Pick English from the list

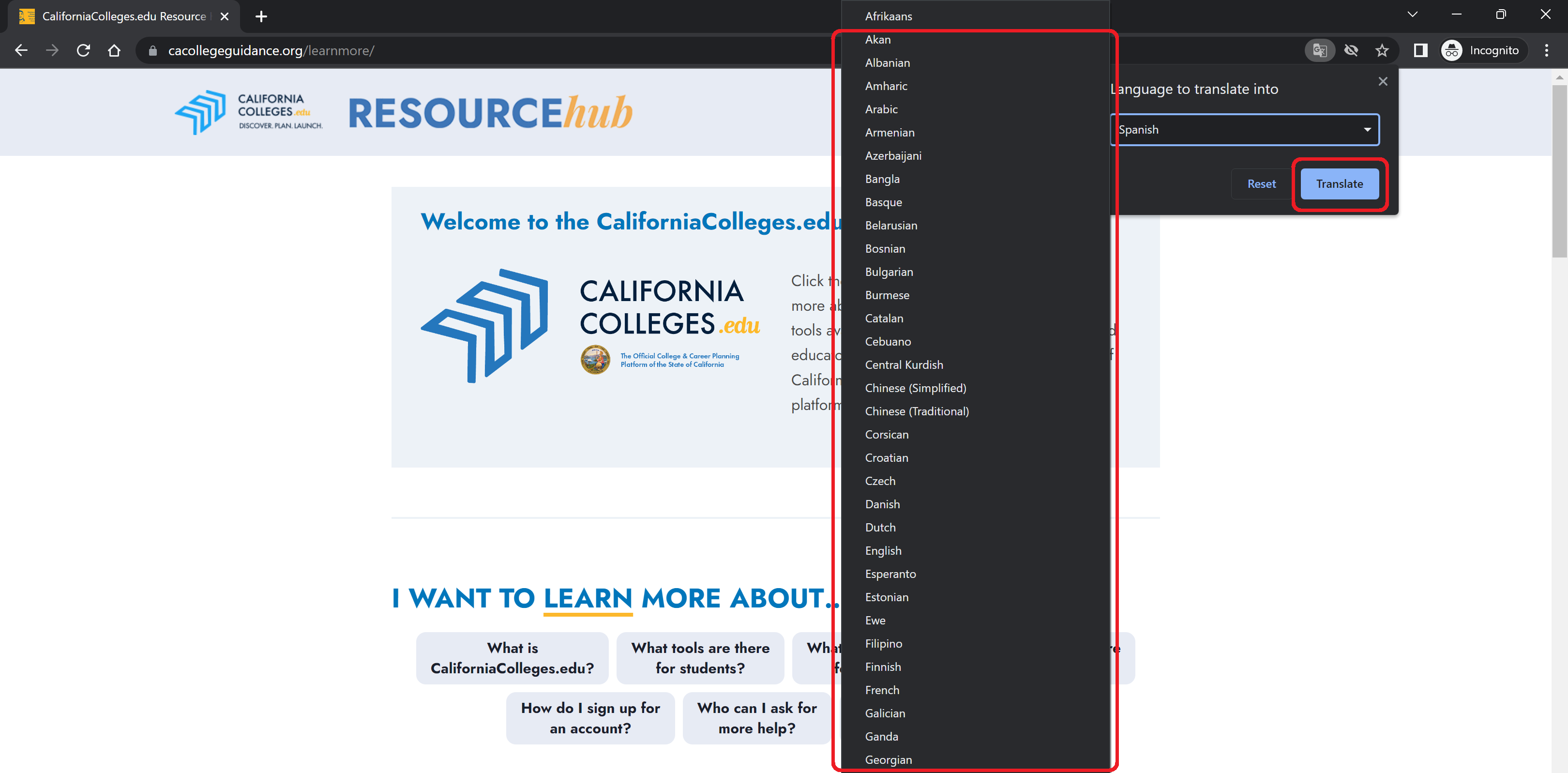[975, 551]
